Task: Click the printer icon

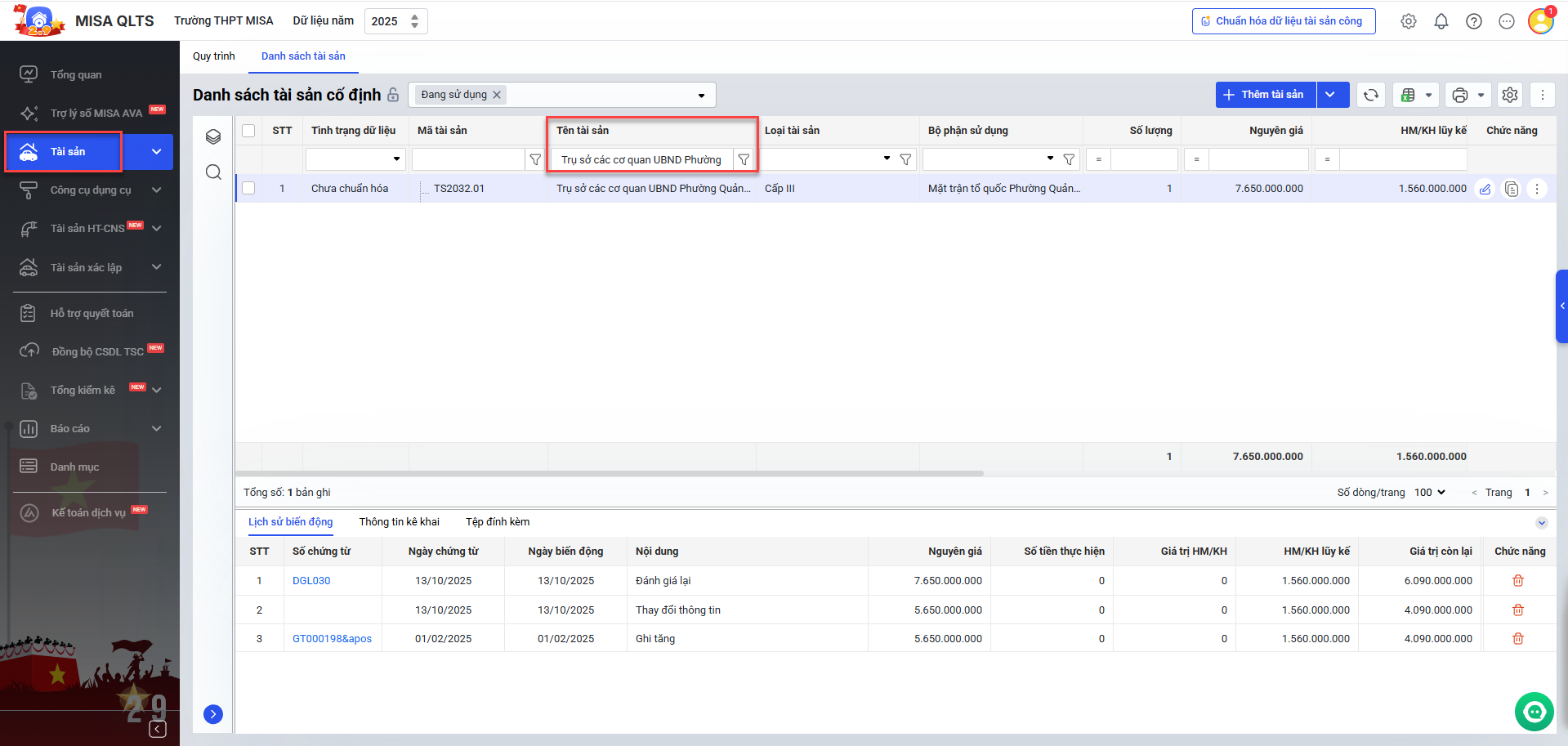Action: click(1460, 96)
